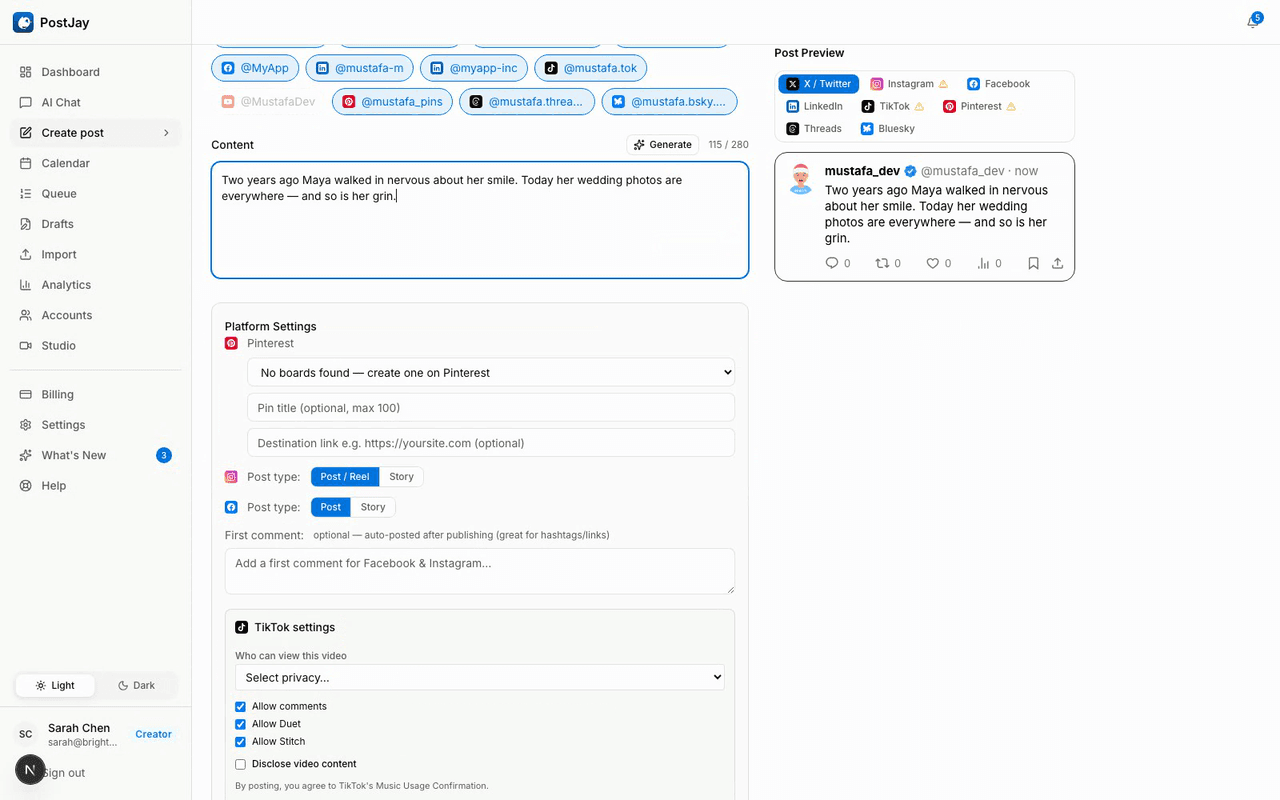Select Instagram Story post type
Viewport: 1280px width, 800px height.
[401, 477]
